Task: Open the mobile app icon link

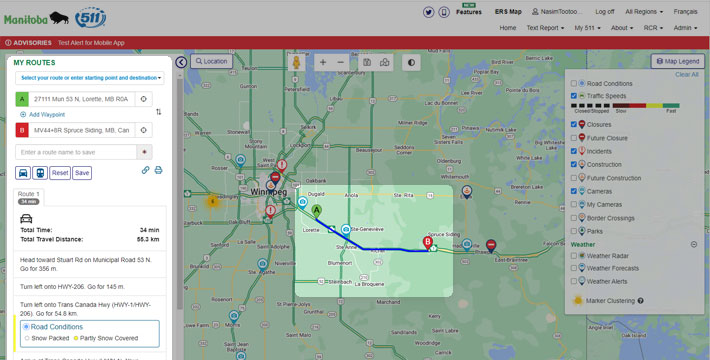Action: coord(444,12)
